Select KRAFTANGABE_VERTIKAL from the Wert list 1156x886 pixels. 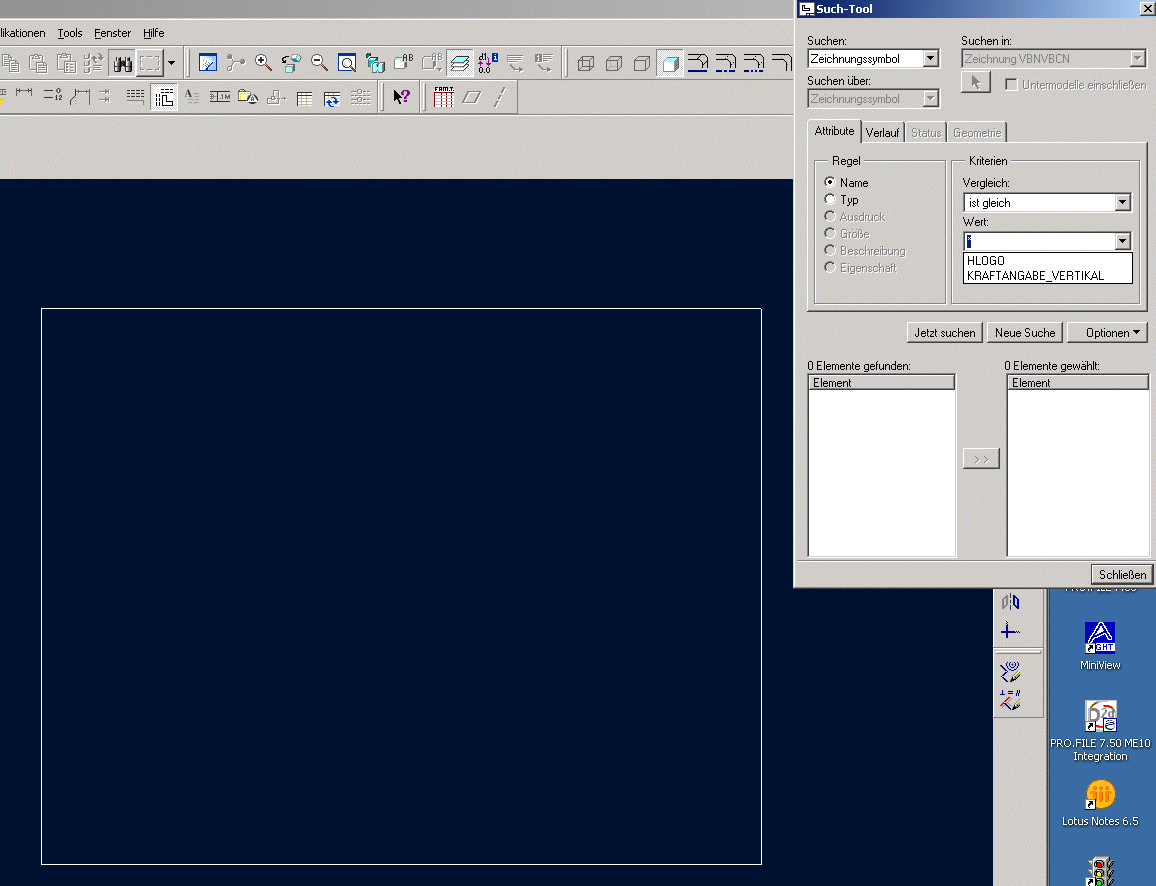1048,276
